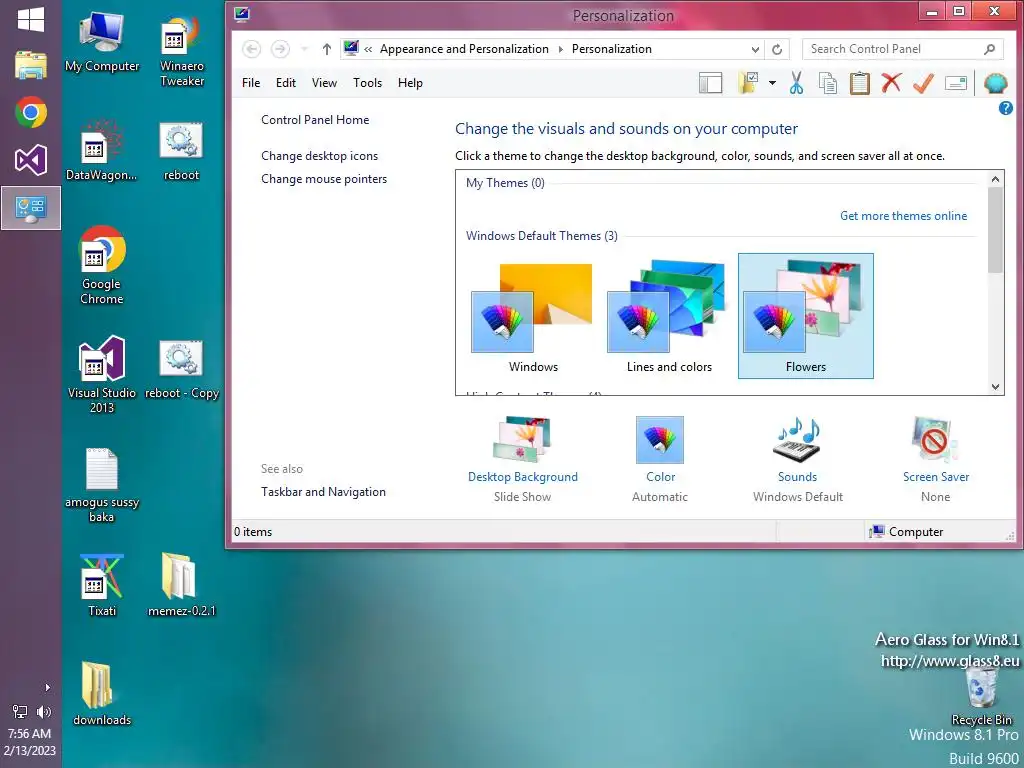Expand the chevron after Appearance and Personalization
Image resolution: width=1024 pixels, height=768 pixels.
coord(560,49)
